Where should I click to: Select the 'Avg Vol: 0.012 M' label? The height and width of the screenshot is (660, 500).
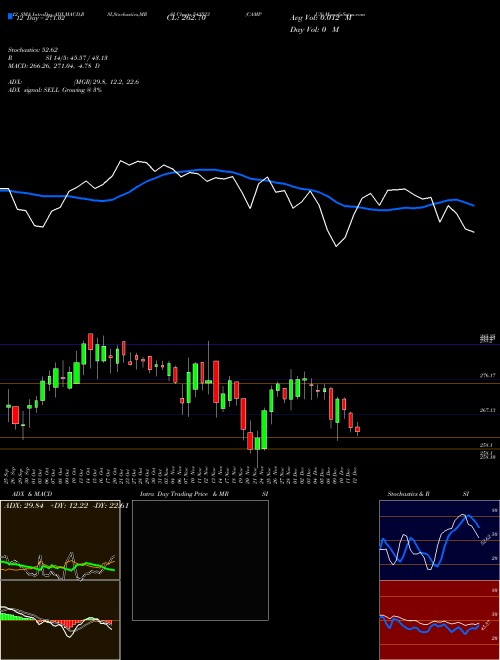(x=321, y=18)
